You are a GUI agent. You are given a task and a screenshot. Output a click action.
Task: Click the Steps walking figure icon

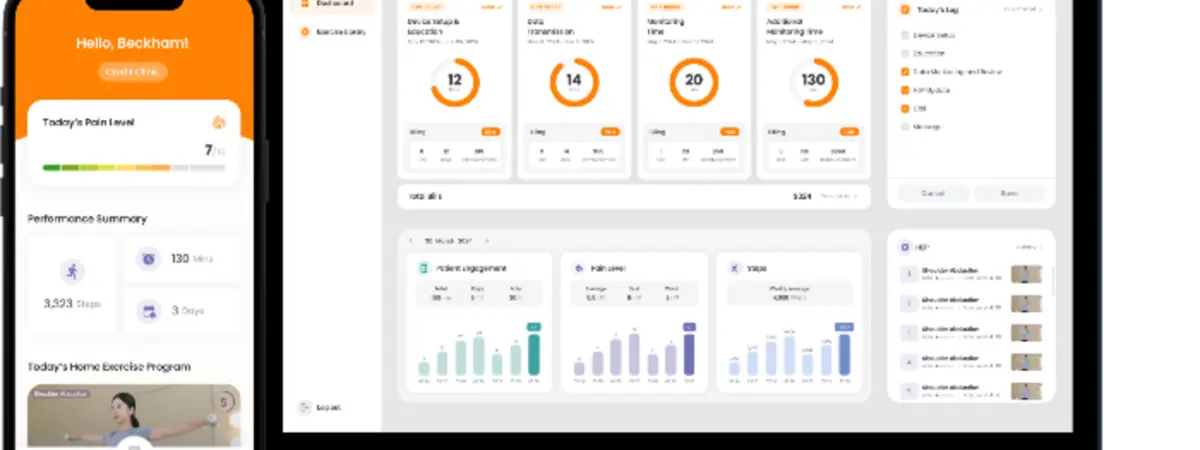[734, 268]
